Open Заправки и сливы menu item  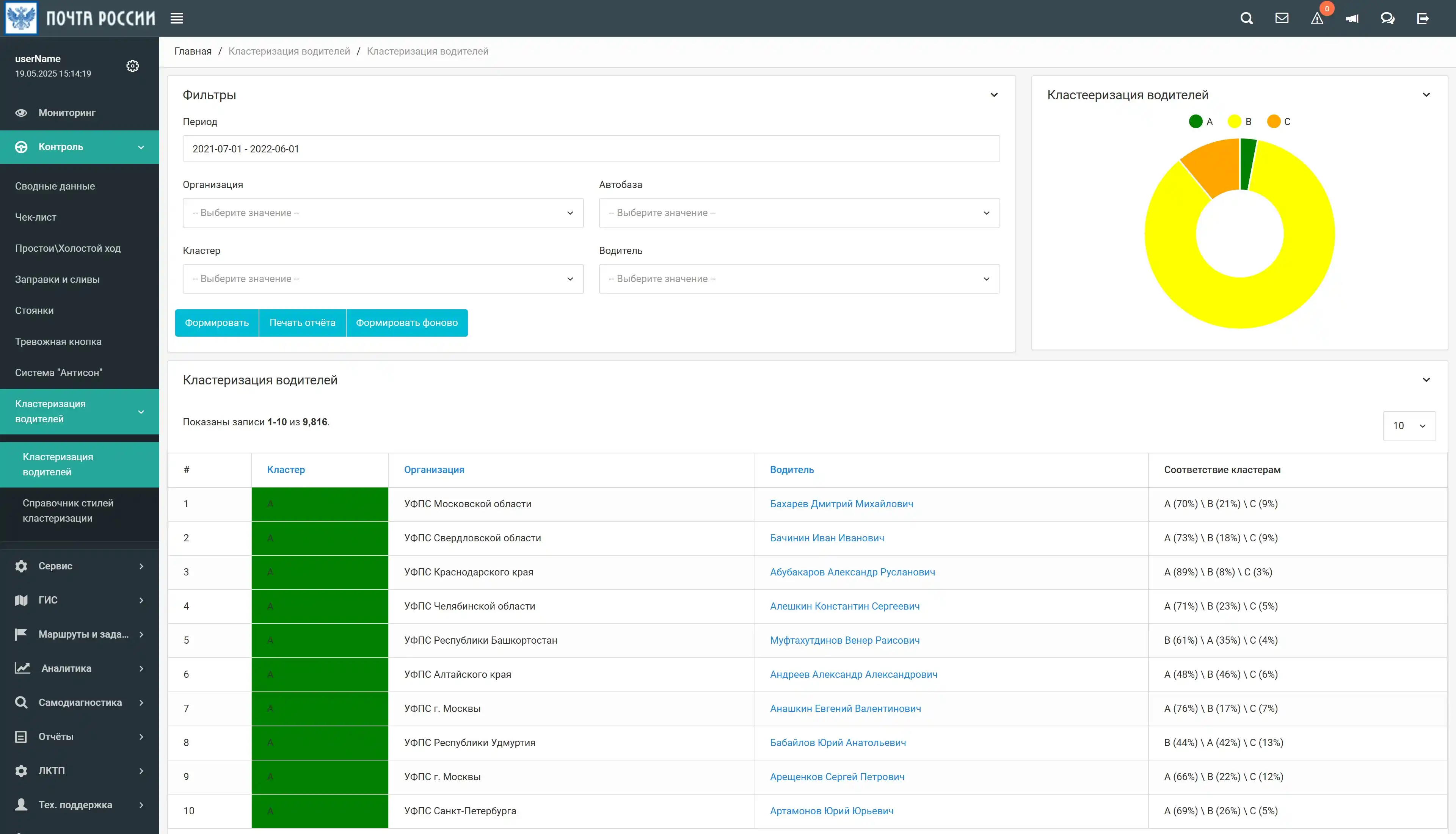(x=57, y=279)
